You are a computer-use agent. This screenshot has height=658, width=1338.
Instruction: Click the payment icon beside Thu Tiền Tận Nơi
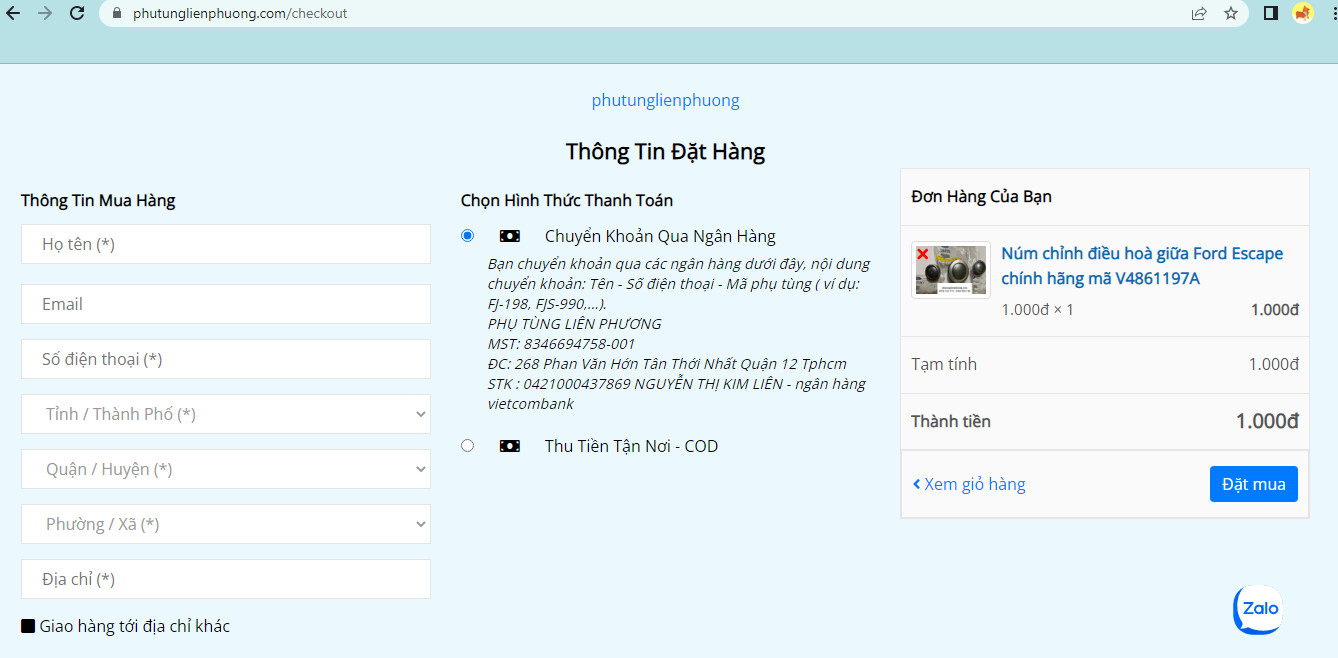[x=509, y=445]
